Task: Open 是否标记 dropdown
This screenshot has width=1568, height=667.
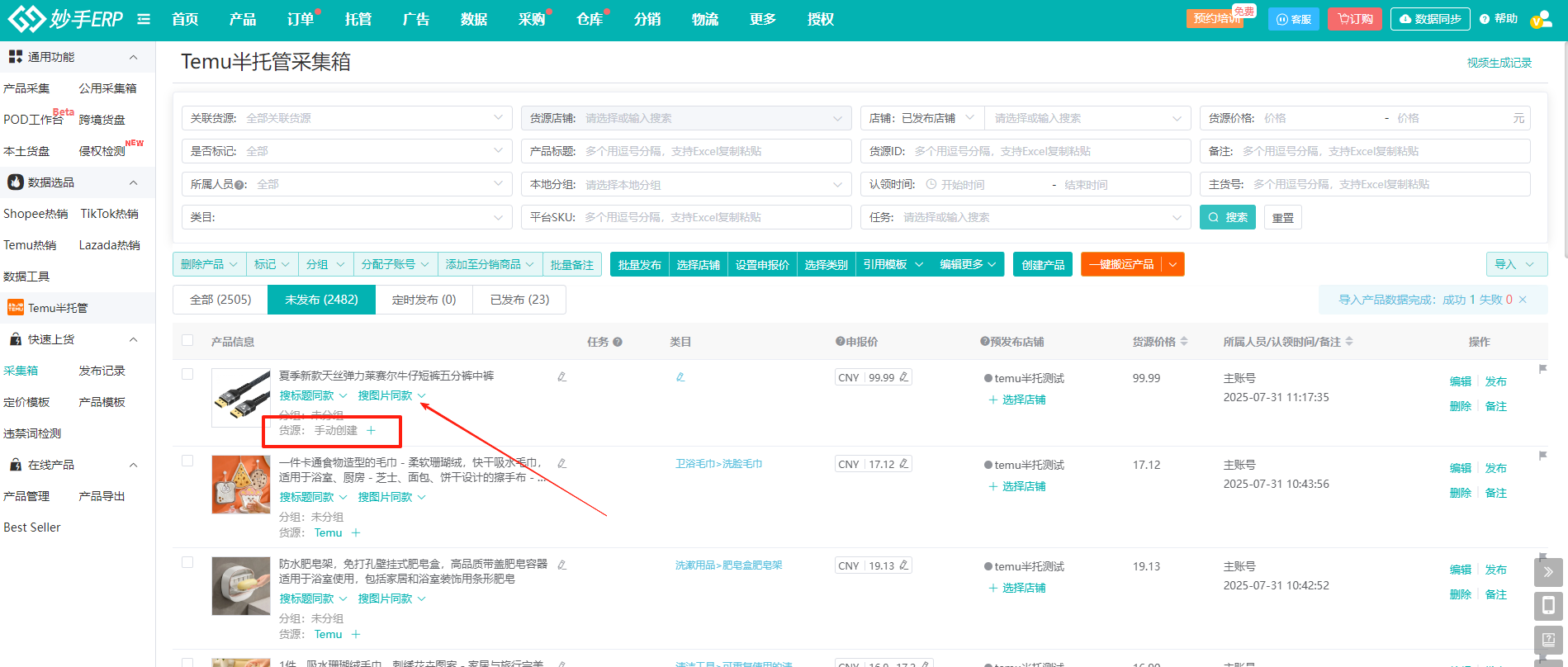Action: pos(347,151)
